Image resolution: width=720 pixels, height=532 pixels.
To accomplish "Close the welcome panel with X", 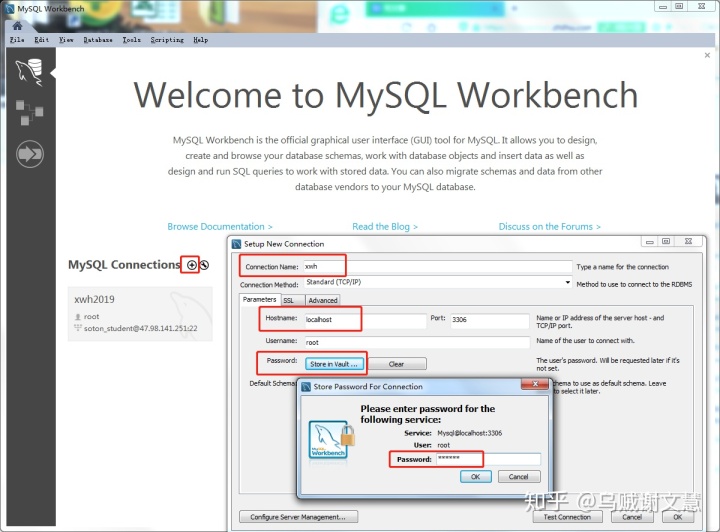I will coord(707,55).
